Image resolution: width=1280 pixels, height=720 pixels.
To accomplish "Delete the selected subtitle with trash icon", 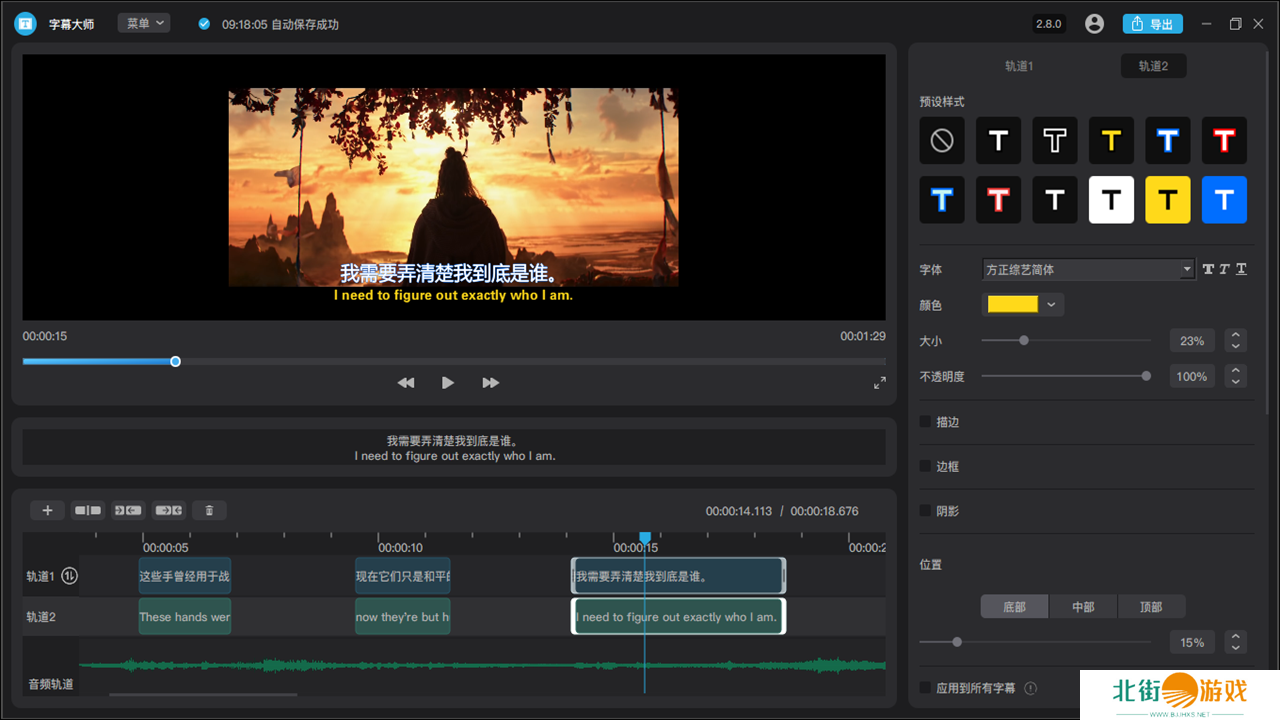I will point(209,511).
